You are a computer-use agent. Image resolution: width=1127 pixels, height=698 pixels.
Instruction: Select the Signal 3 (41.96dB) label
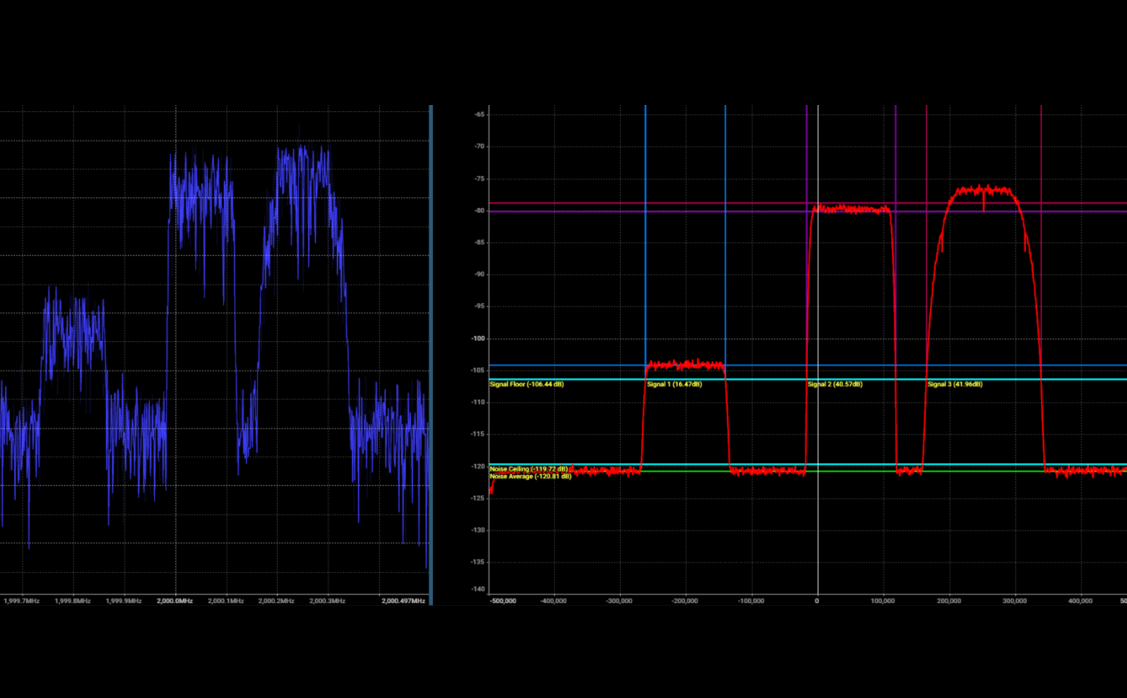pyautogui.click(x=955, y=384)
